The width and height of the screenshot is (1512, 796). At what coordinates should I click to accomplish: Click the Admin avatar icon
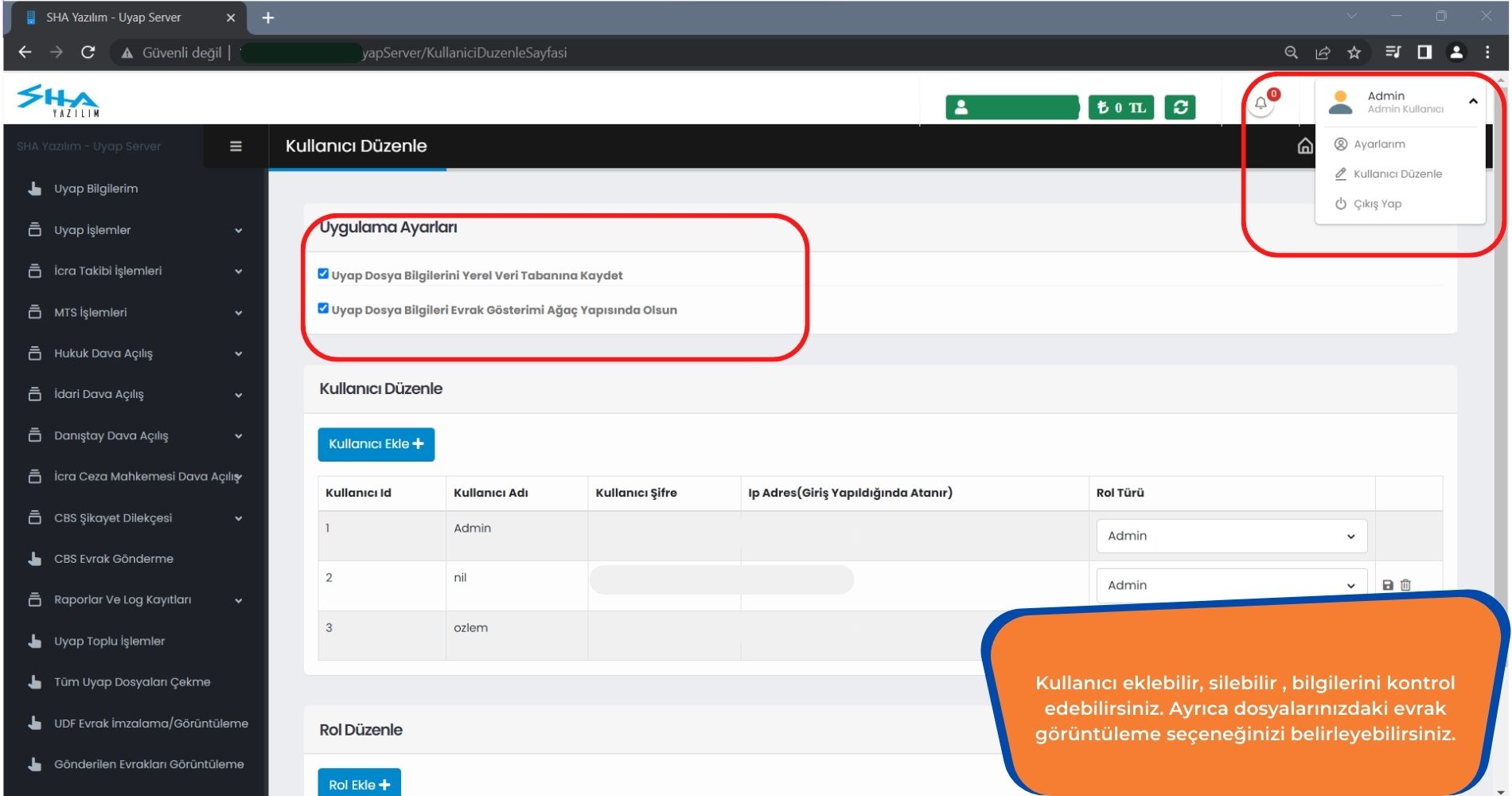(x=1341, y=102)
